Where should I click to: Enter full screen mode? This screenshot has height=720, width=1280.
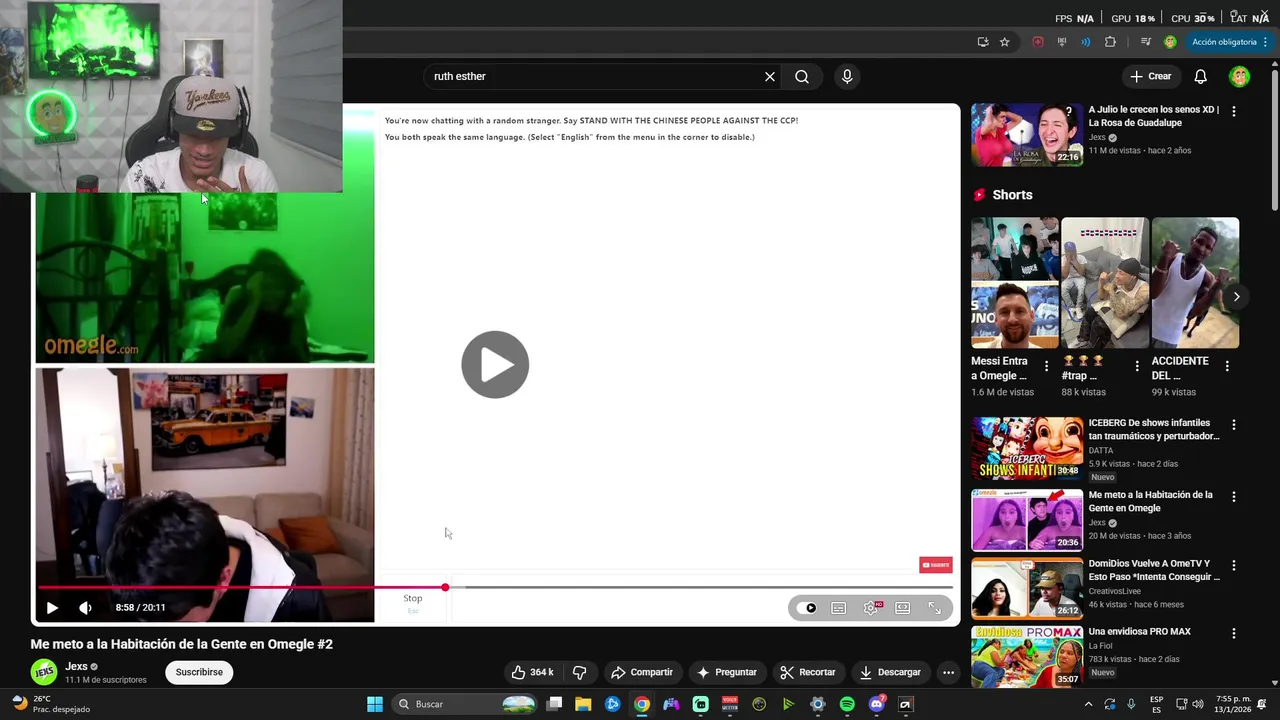point(935,608)
